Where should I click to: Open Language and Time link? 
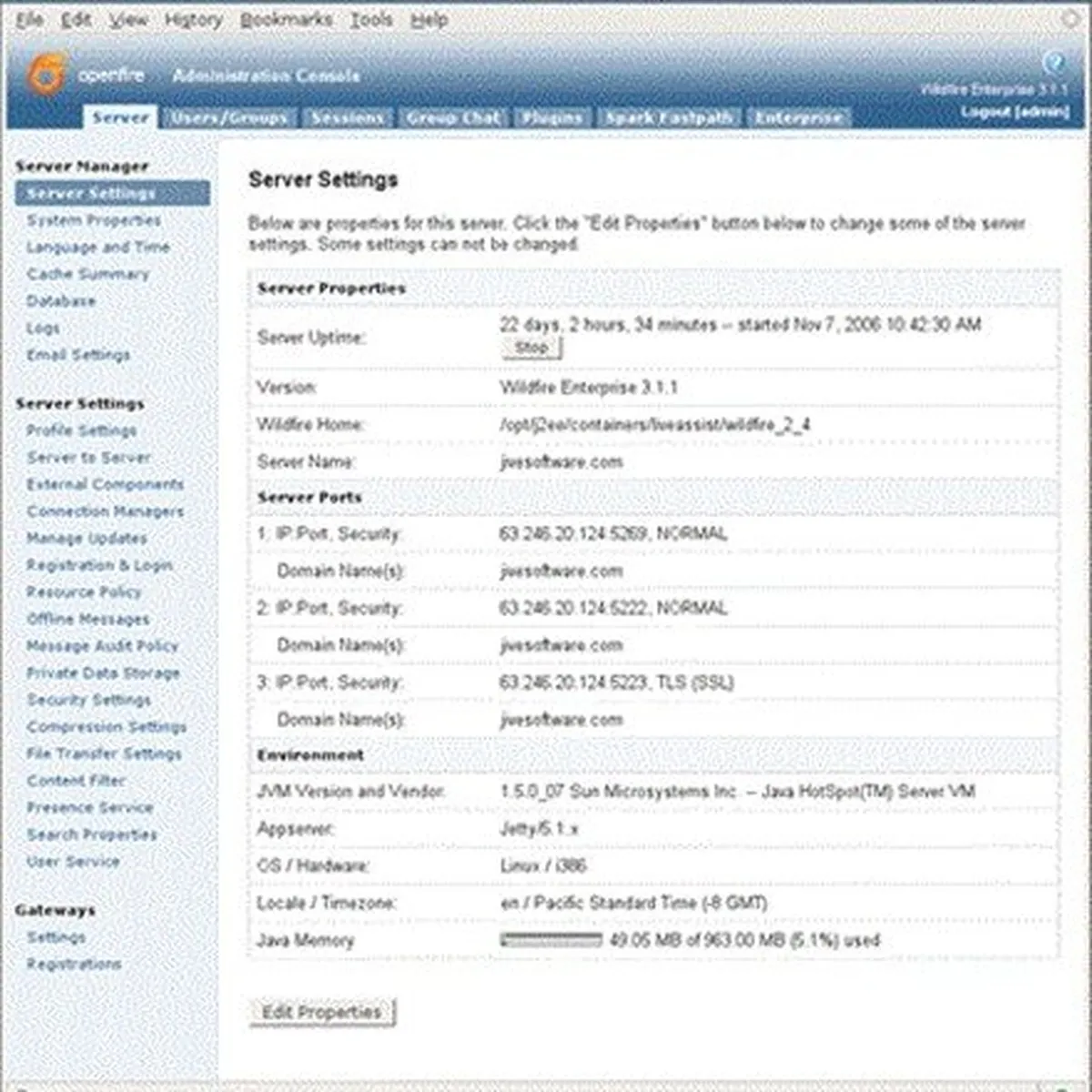[98, 247]
